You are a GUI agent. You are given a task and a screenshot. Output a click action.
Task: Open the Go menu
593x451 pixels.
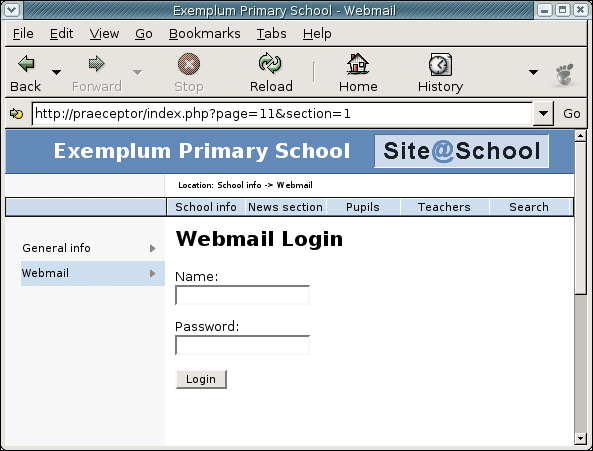click(144, 34)
